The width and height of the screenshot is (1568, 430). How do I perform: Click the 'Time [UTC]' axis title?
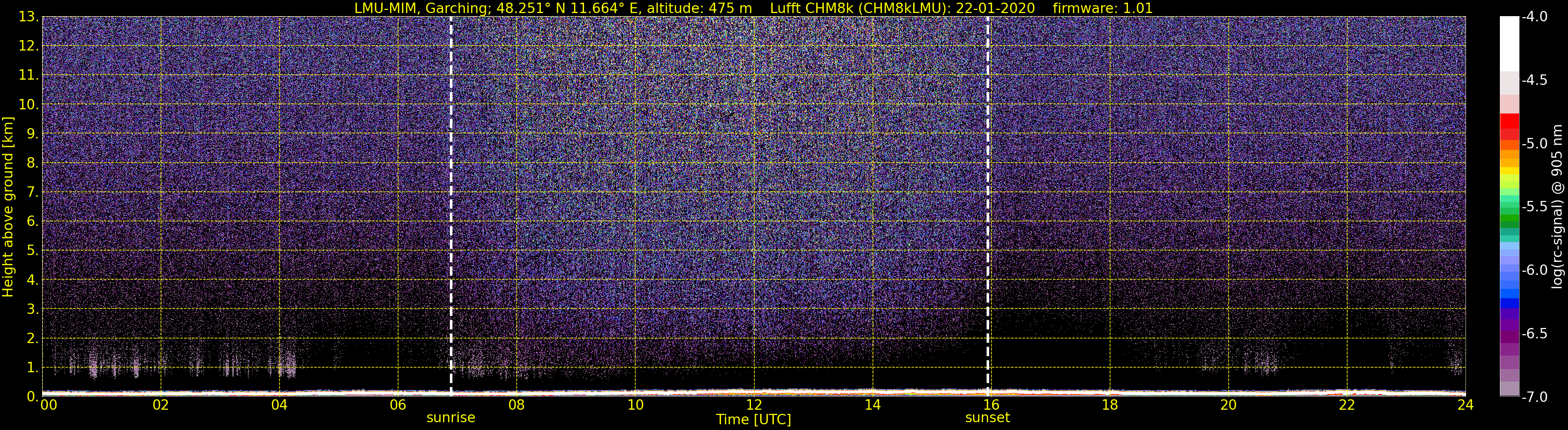point(754,420)
